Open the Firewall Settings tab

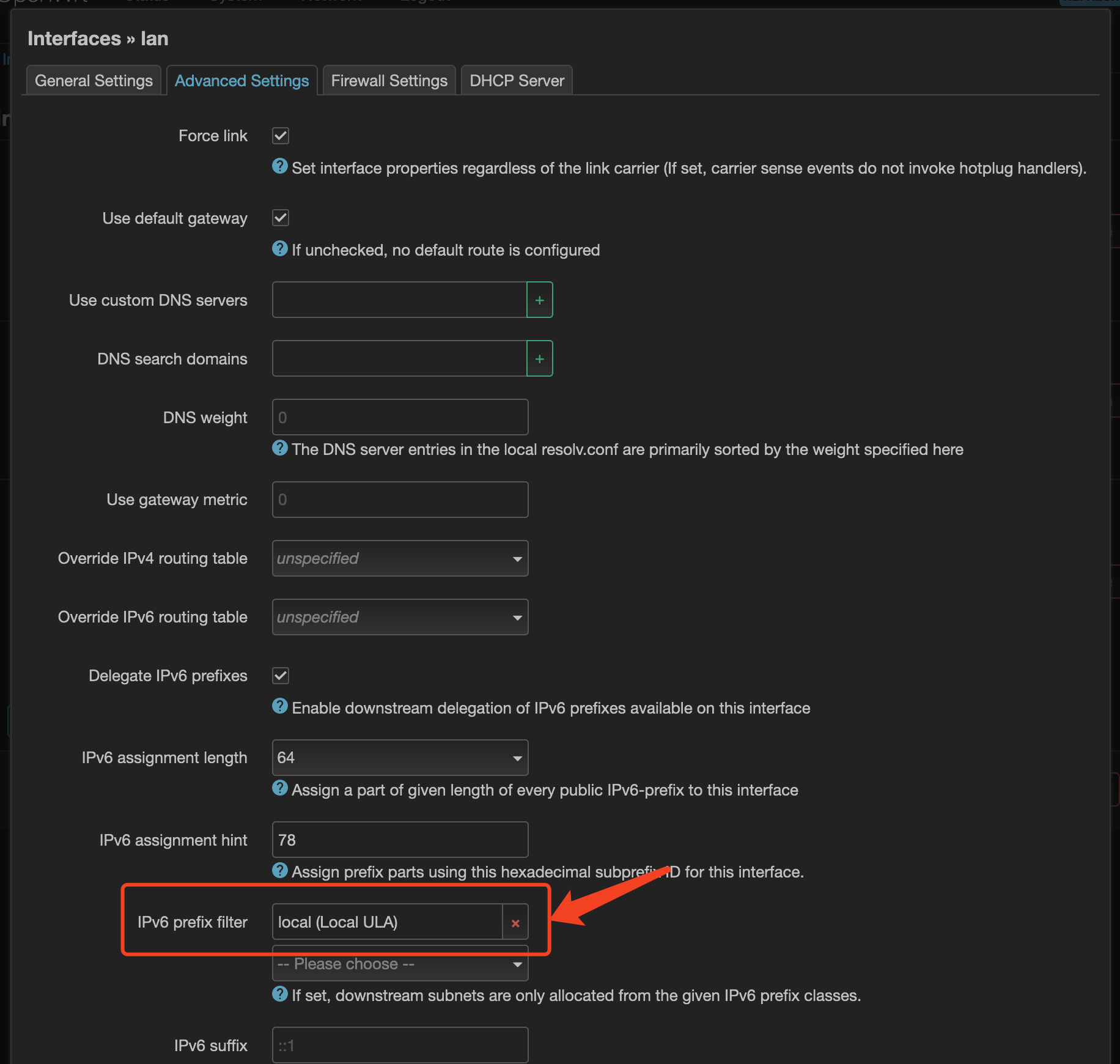[x=389, y=81]
